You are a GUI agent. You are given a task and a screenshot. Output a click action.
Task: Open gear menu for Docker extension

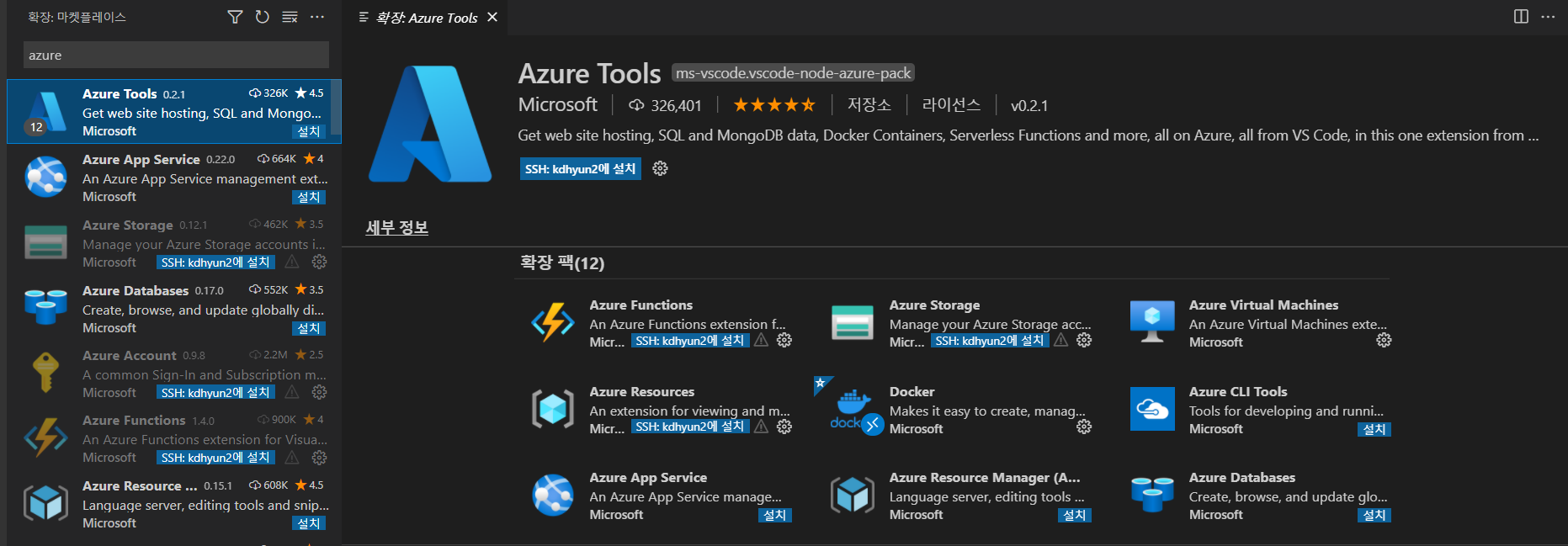[x=1084, y=427]
